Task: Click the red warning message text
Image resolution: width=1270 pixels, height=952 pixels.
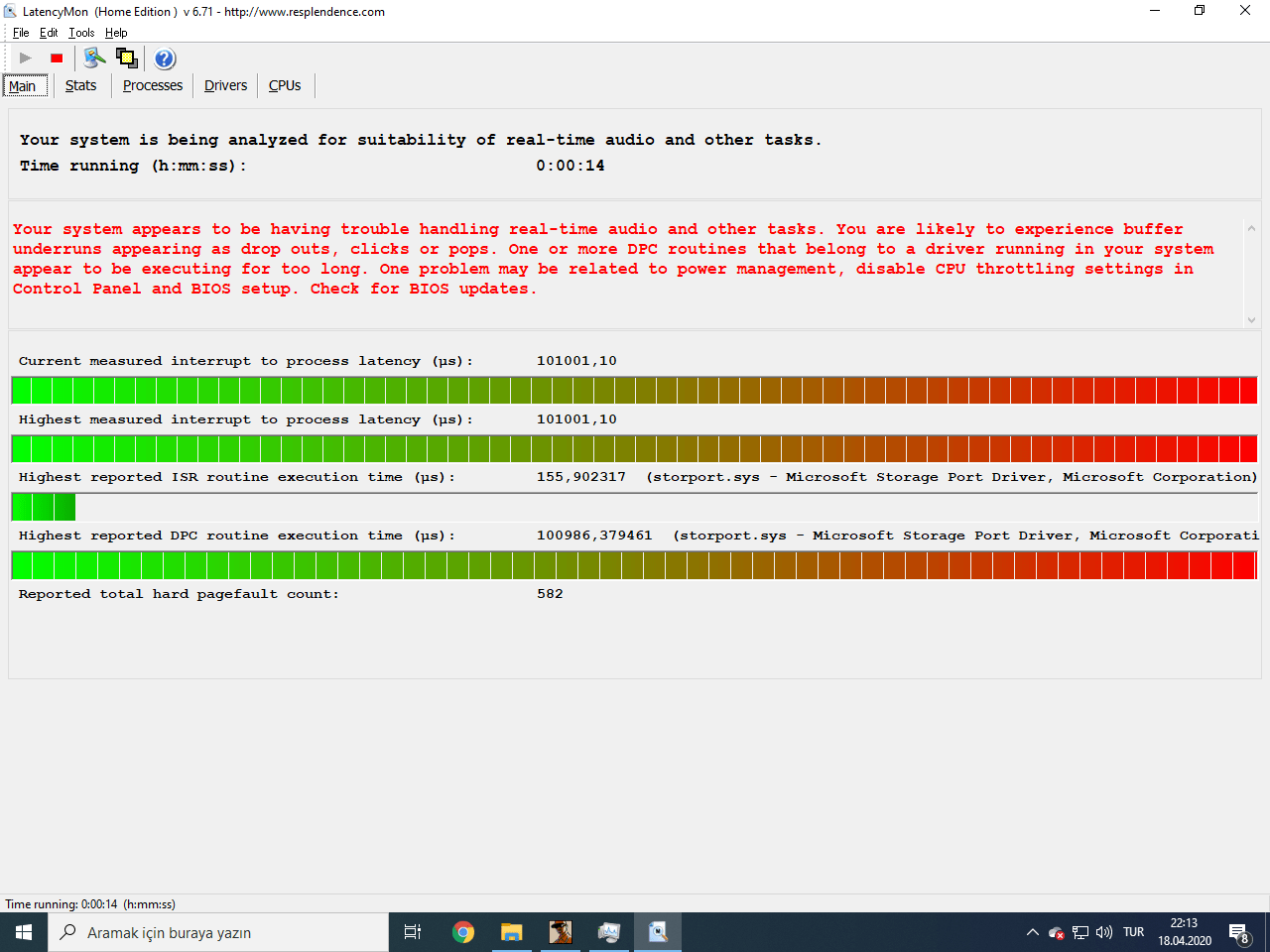Action: point(613,259)
